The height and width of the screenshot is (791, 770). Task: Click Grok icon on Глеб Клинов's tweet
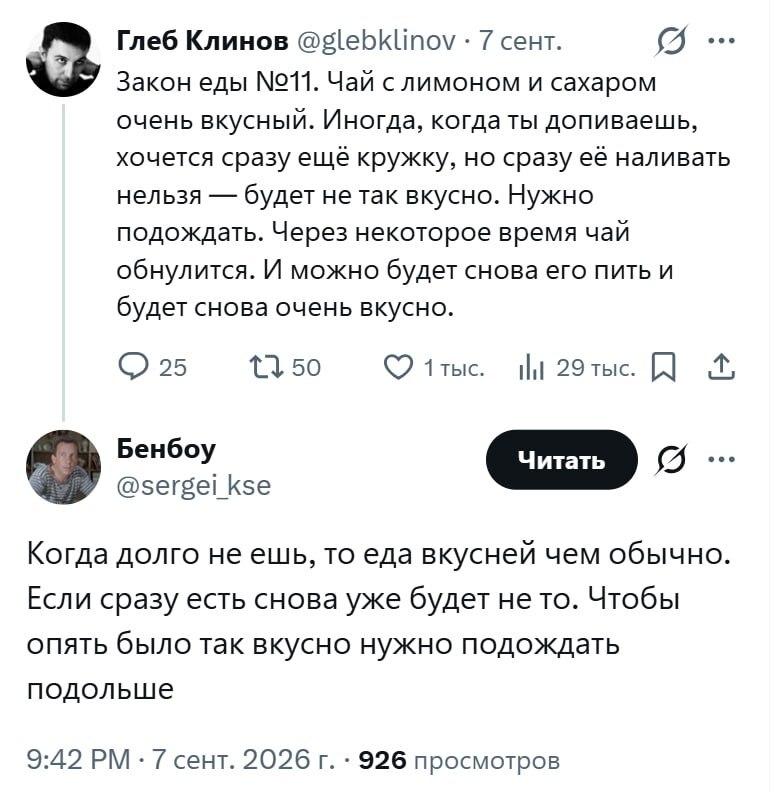pos(672,40)
